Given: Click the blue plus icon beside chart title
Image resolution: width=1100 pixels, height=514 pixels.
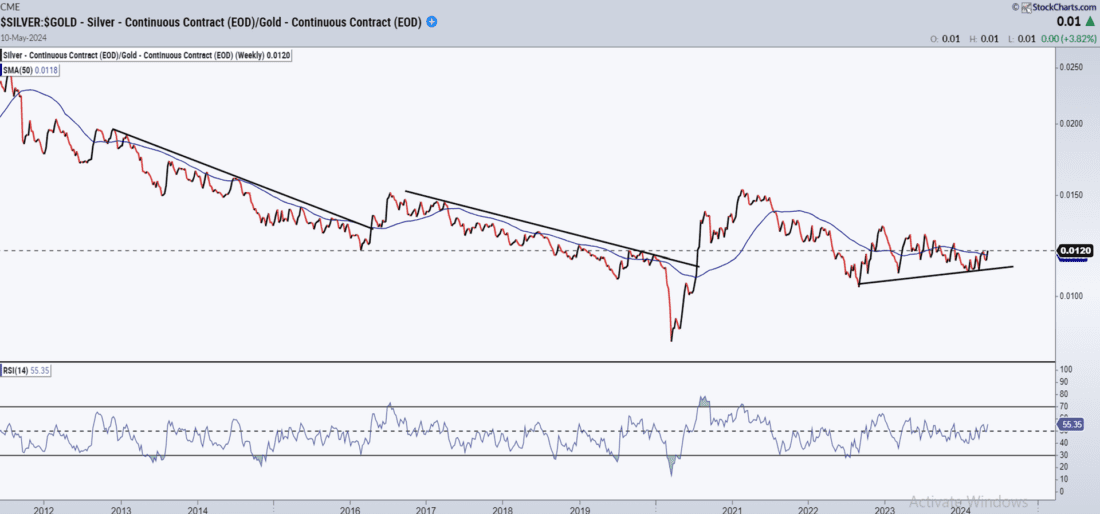Looking at the screenshot, I should point(431,21).
